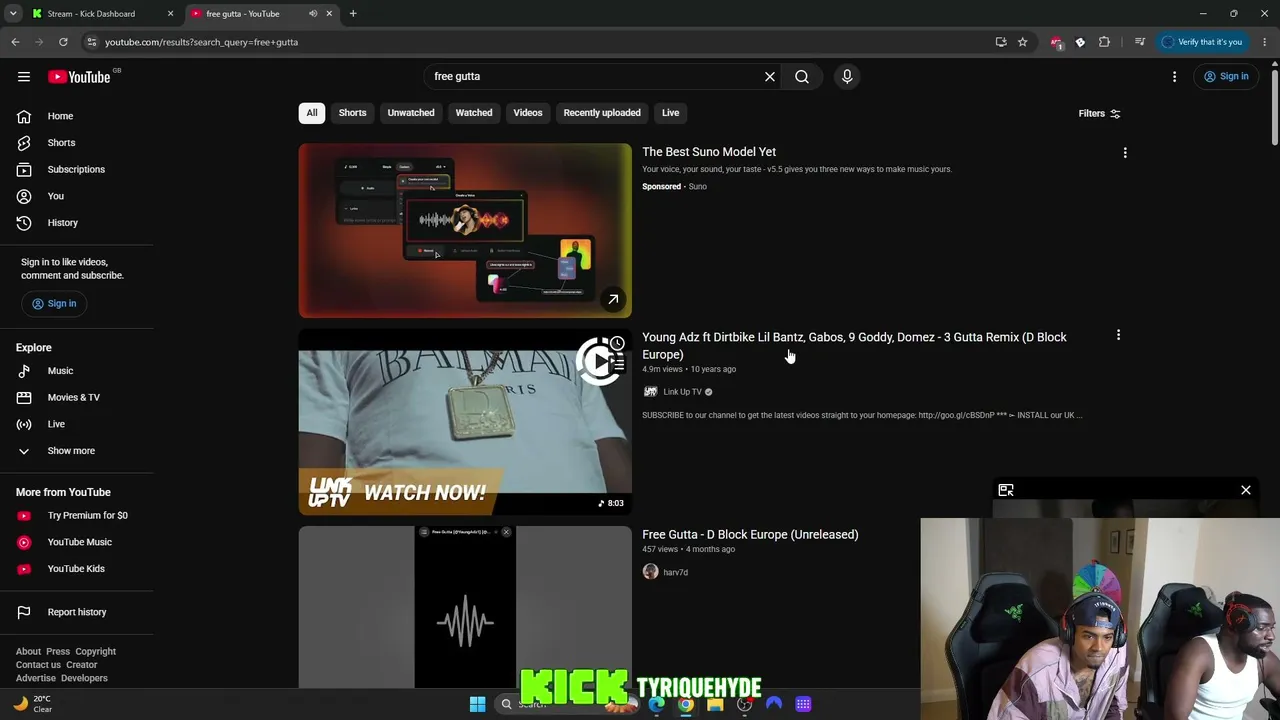The image size is (1280, 720).
Task: Close the floating webcam overlay window
Action: pos(1246,490)
